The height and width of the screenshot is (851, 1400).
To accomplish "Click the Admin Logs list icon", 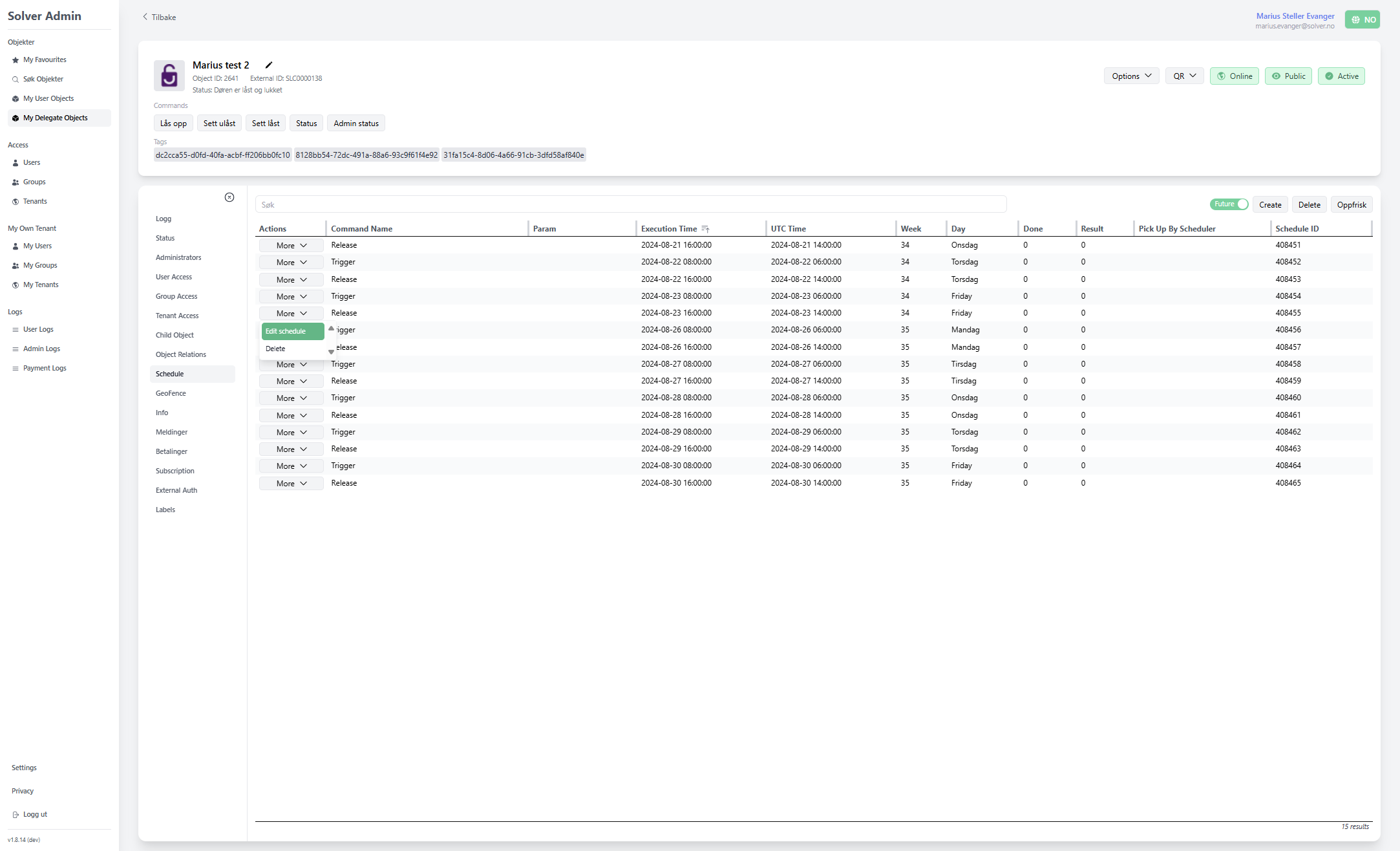I will [16, 349].
